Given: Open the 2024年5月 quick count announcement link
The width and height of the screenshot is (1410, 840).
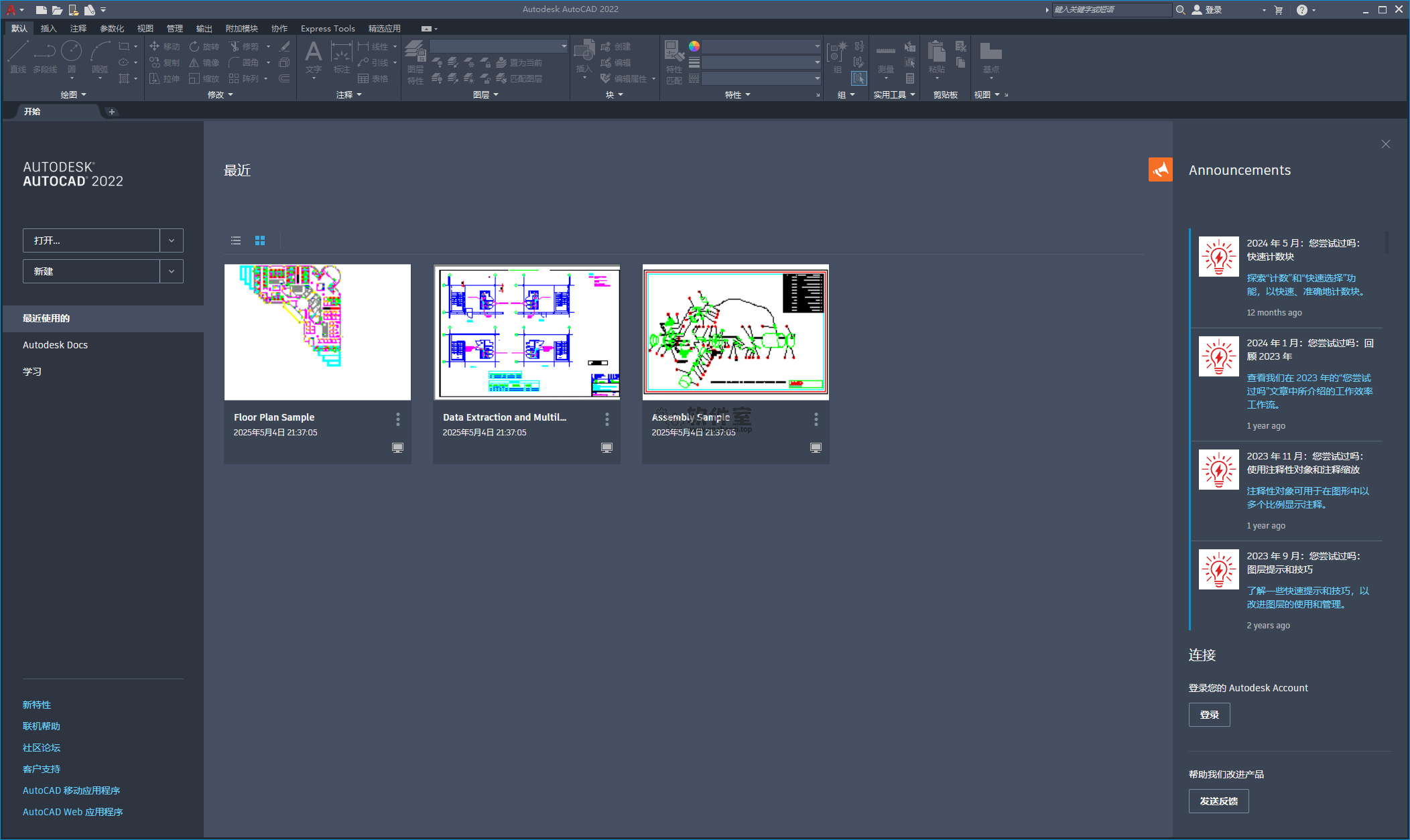Looking at the screenshot, I should [x=1305, y=285].
